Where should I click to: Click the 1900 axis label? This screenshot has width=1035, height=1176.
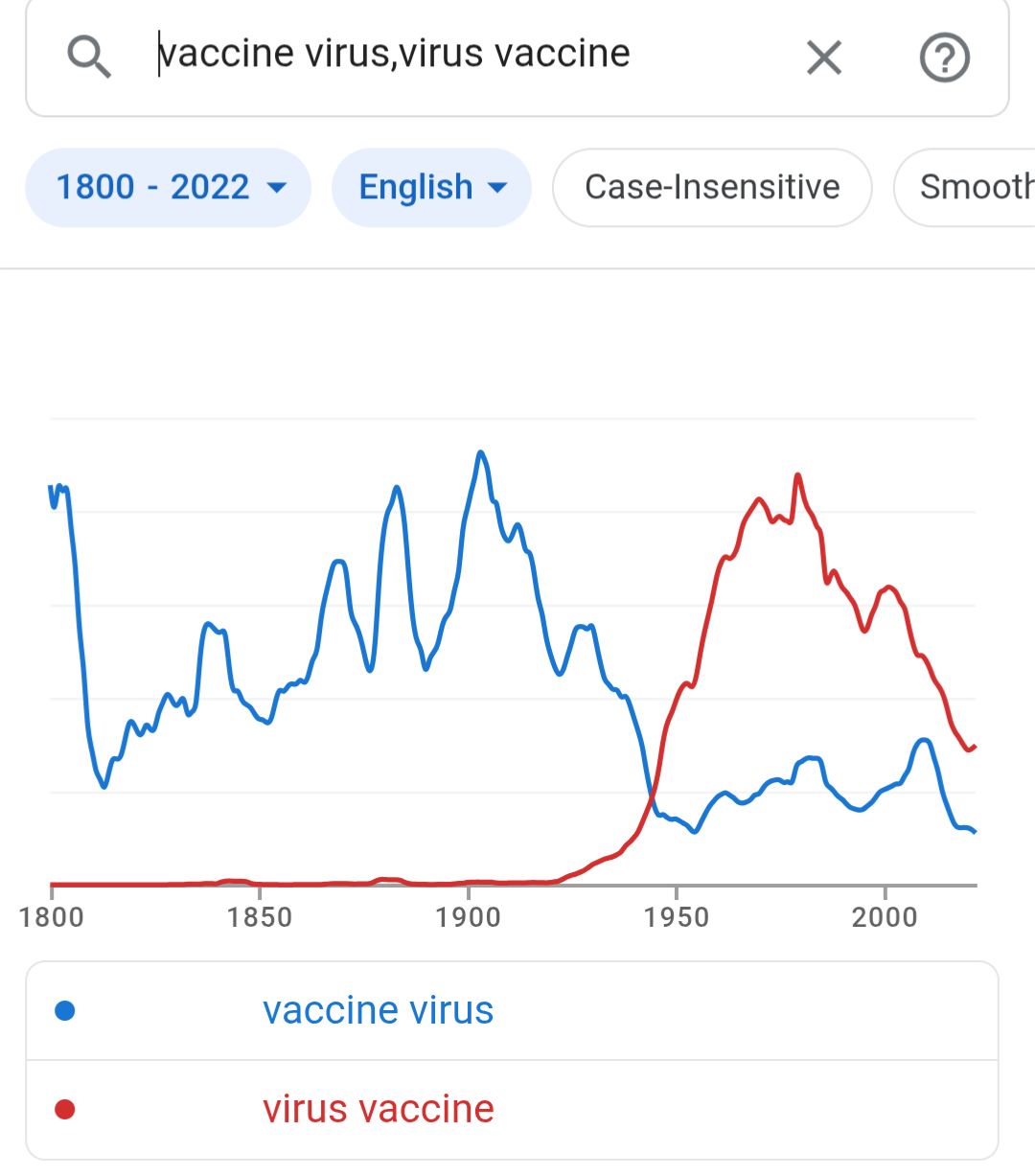click(469, 917)
